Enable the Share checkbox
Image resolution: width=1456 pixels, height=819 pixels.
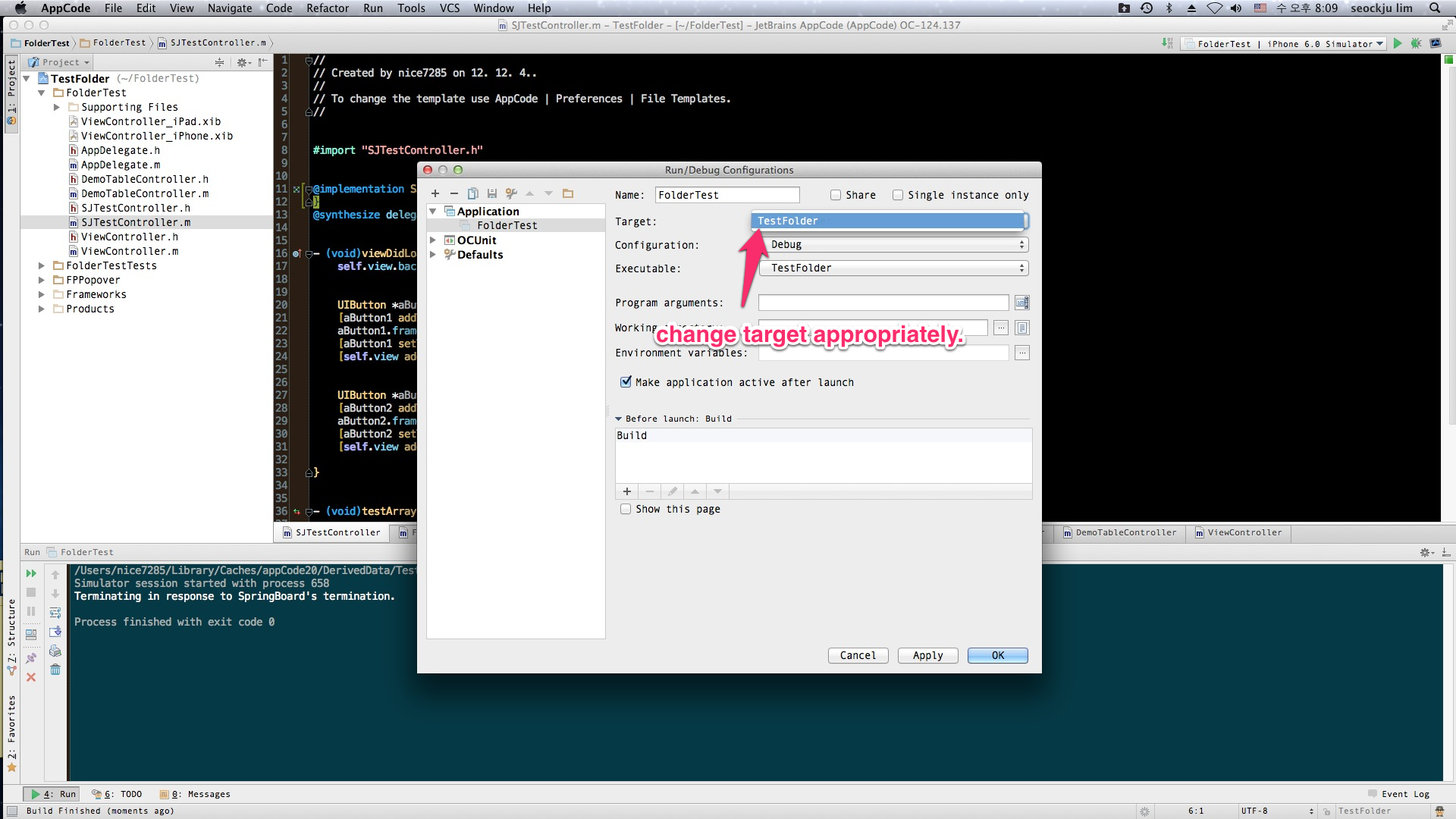[x=836, y=195]
